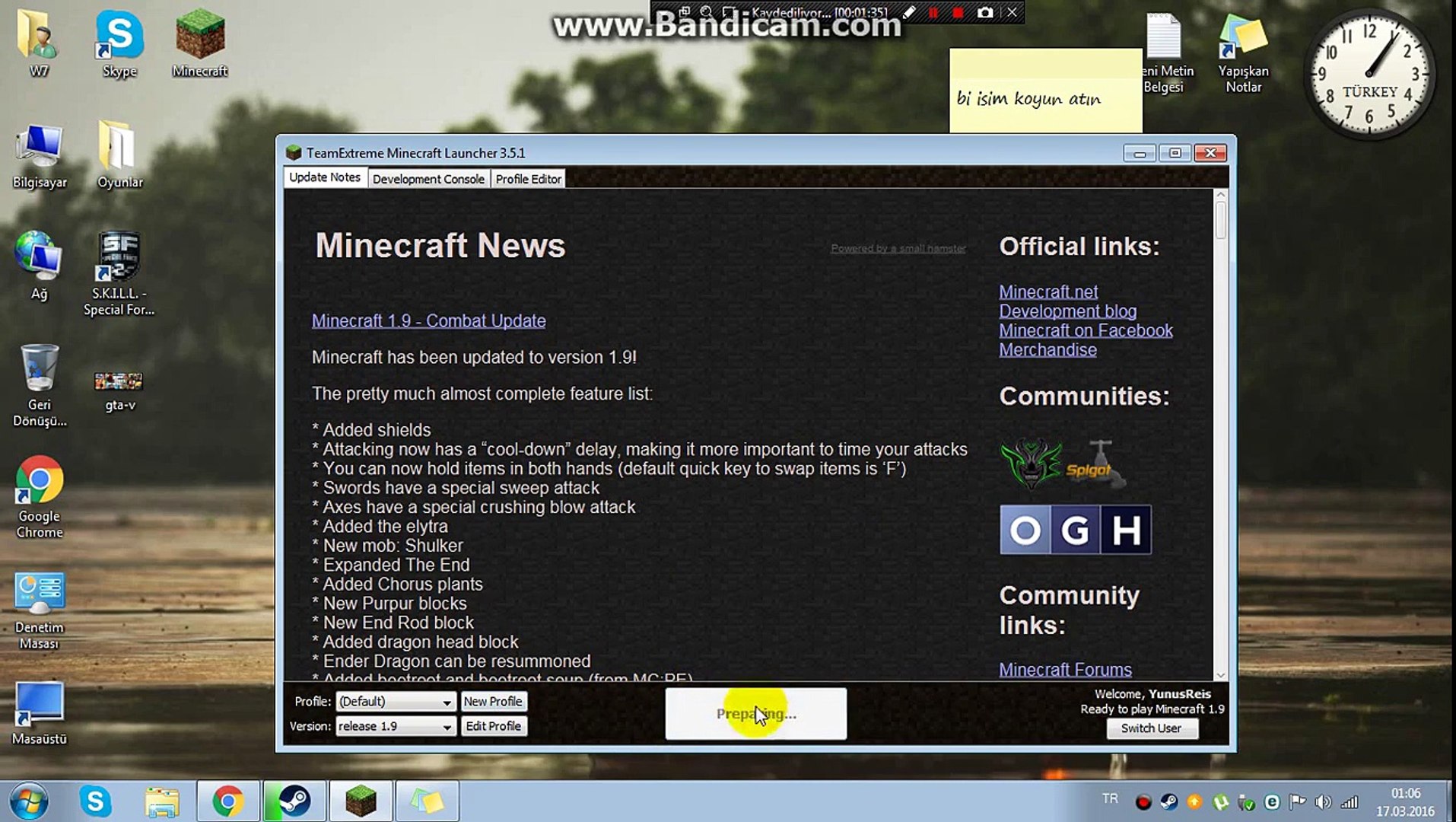Click the Powered by a small hamster link
The width and height of the screenshot is (1456, 822).
[898, 248]
